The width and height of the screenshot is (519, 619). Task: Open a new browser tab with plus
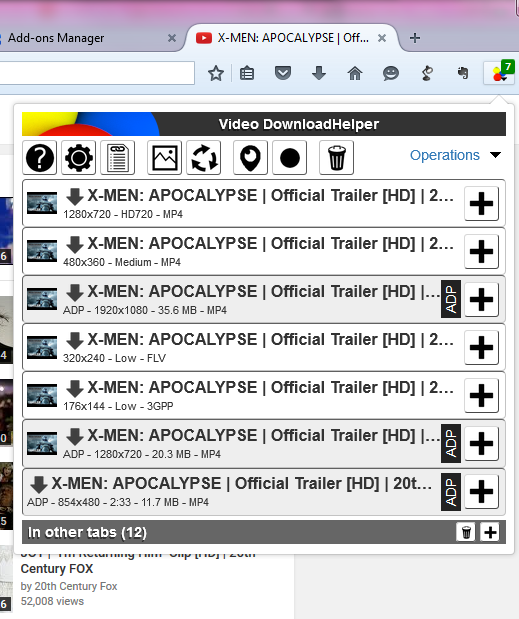(415, 38)
